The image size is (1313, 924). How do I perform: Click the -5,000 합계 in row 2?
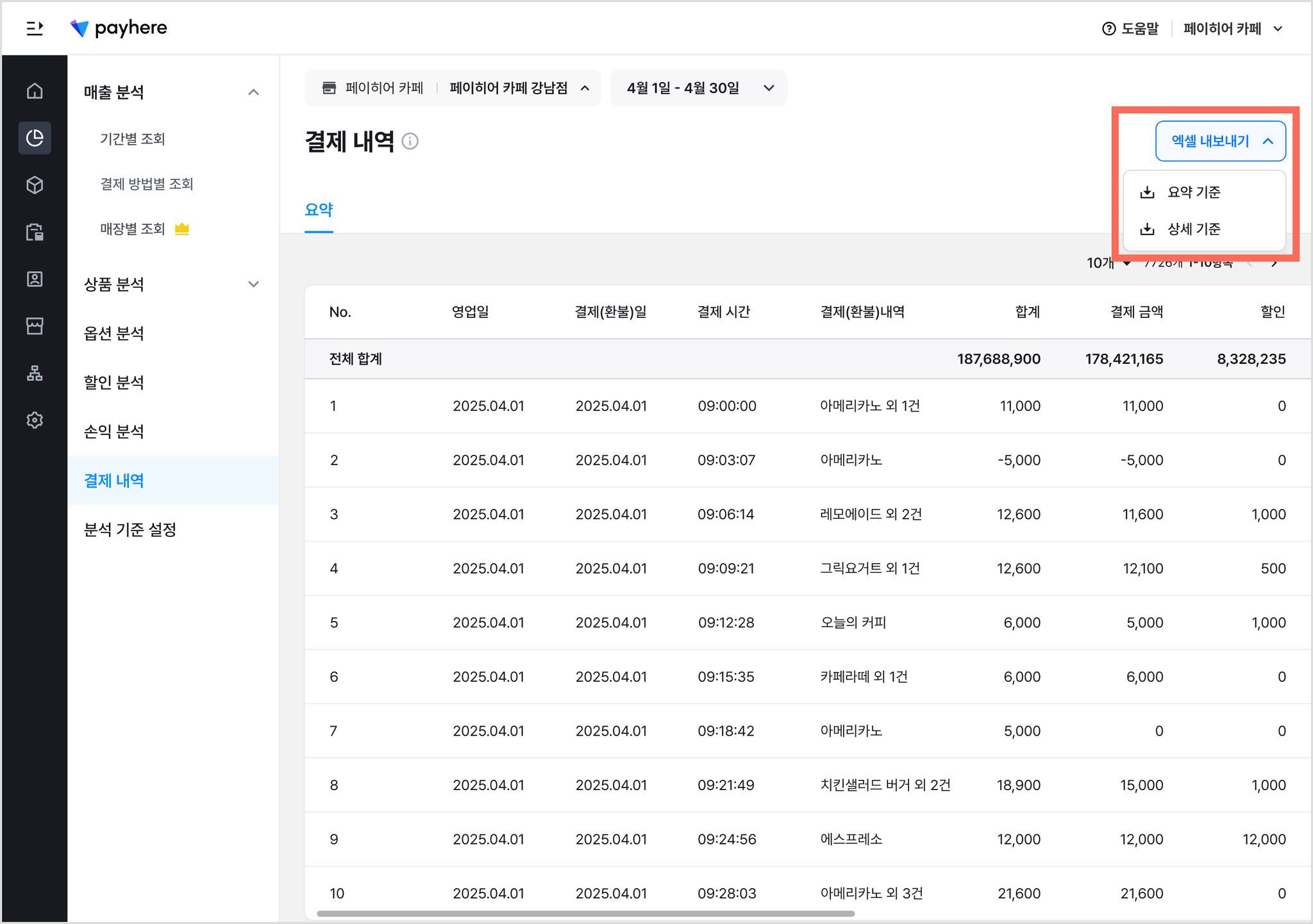[1019, 460]
